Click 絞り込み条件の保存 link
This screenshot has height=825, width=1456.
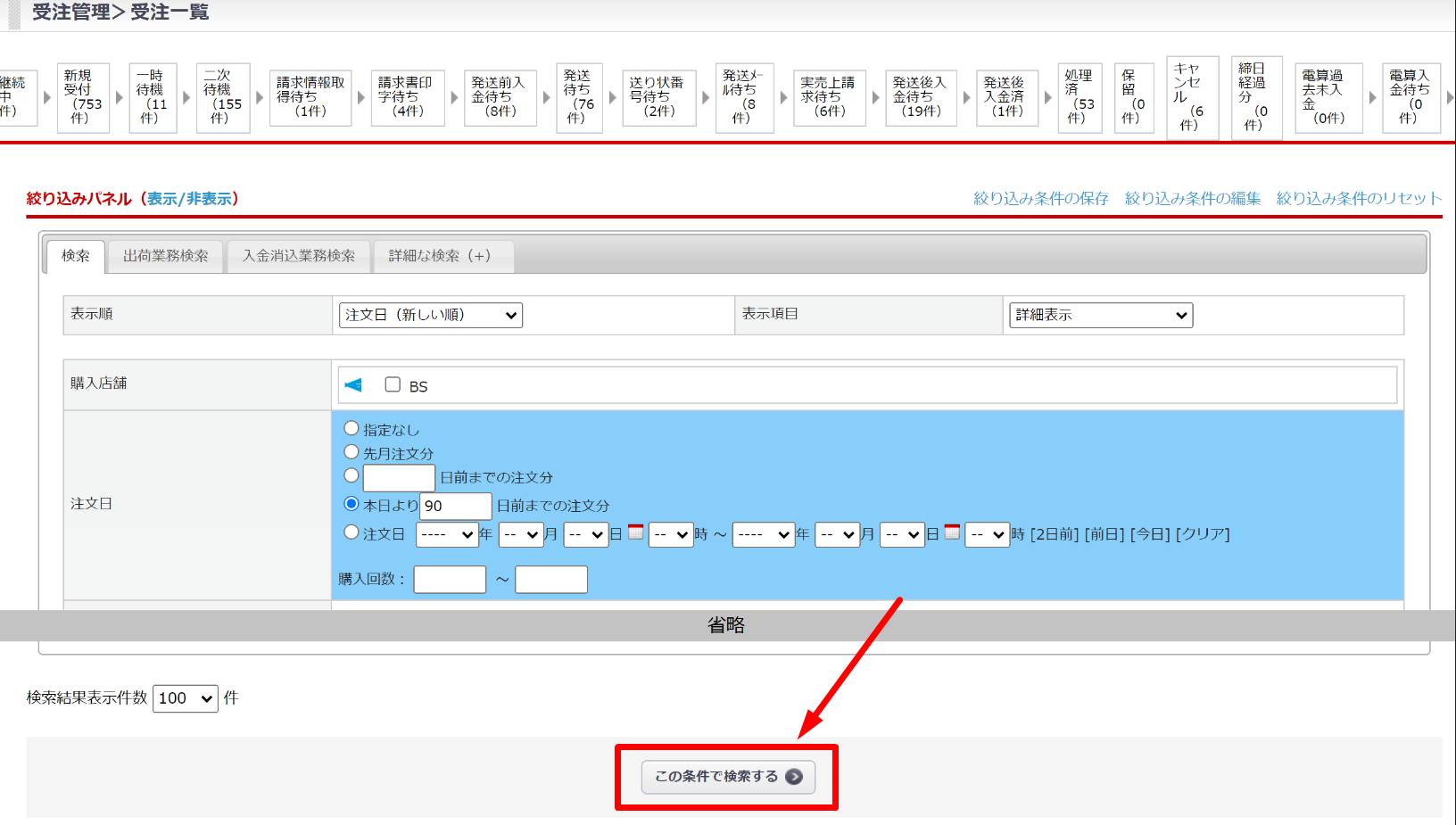(x=1040, y=199)
